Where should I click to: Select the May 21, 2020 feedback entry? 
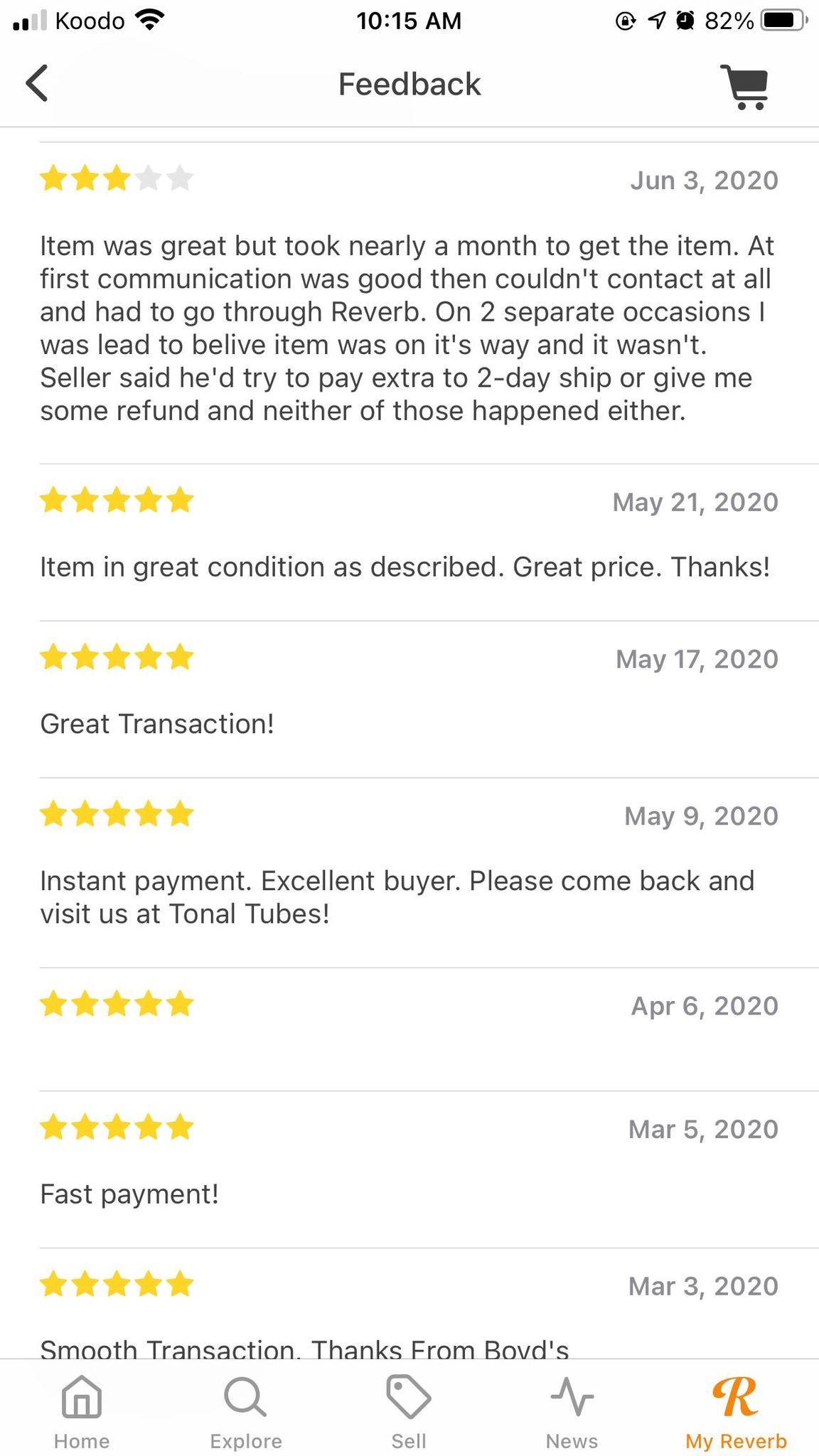click(409, 542)
